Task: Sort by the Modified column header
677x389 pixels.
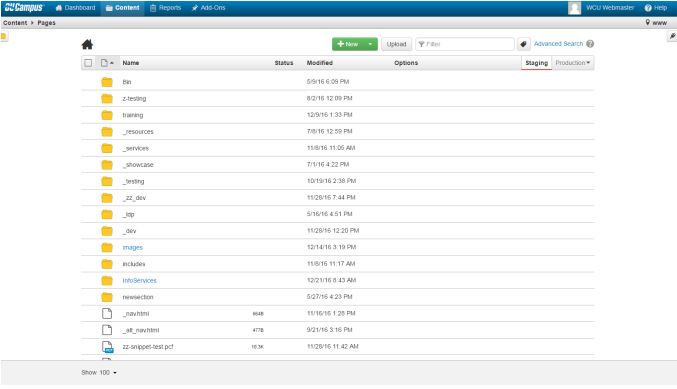Action: (x=320, y=63)
